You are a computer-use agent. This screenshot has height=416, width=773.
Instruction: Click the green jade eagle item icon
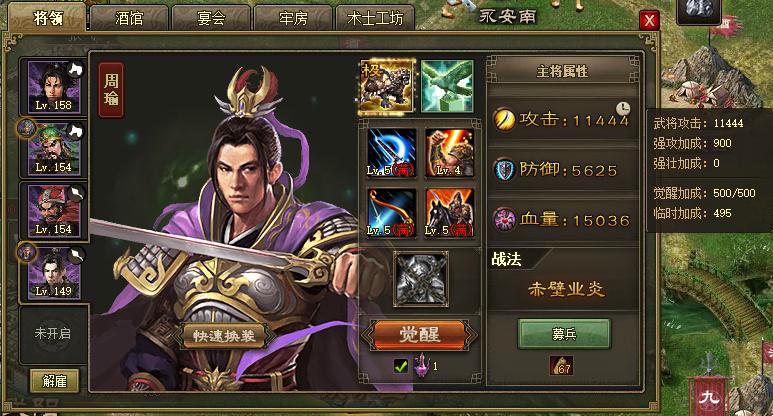[x=447, y=86]
